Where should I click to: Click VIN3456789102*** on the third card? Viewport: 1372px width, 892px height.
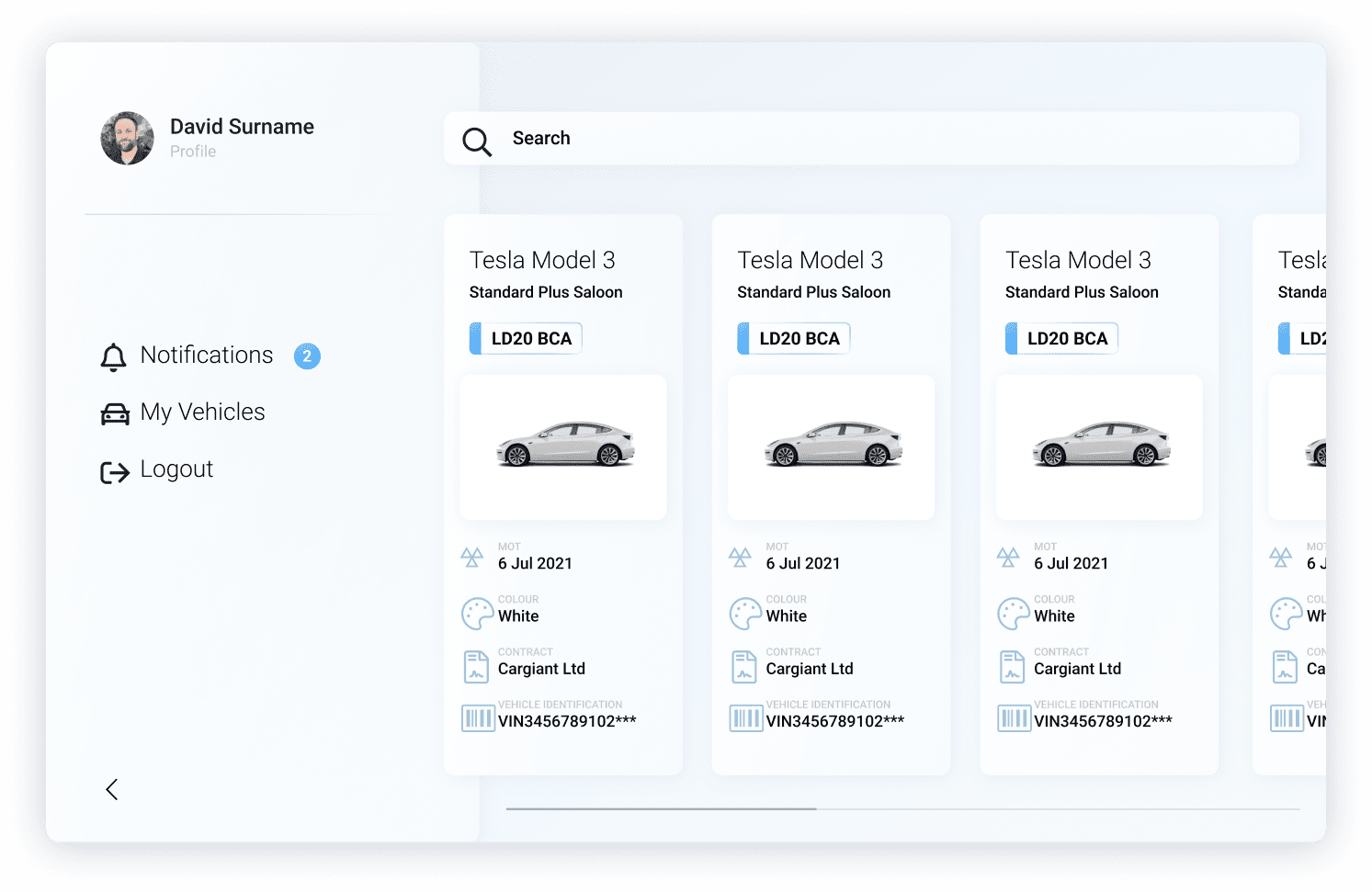[x=1103, y=721]
